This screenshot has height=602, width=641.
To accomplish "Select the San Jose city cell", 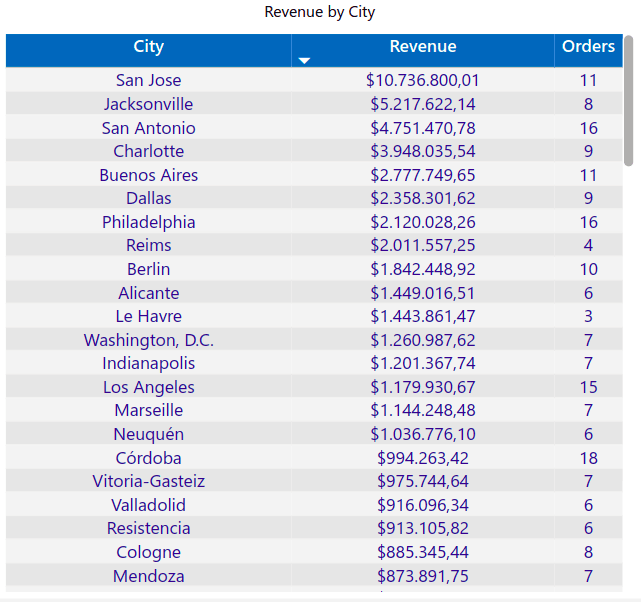I will (x=148, y=81).
